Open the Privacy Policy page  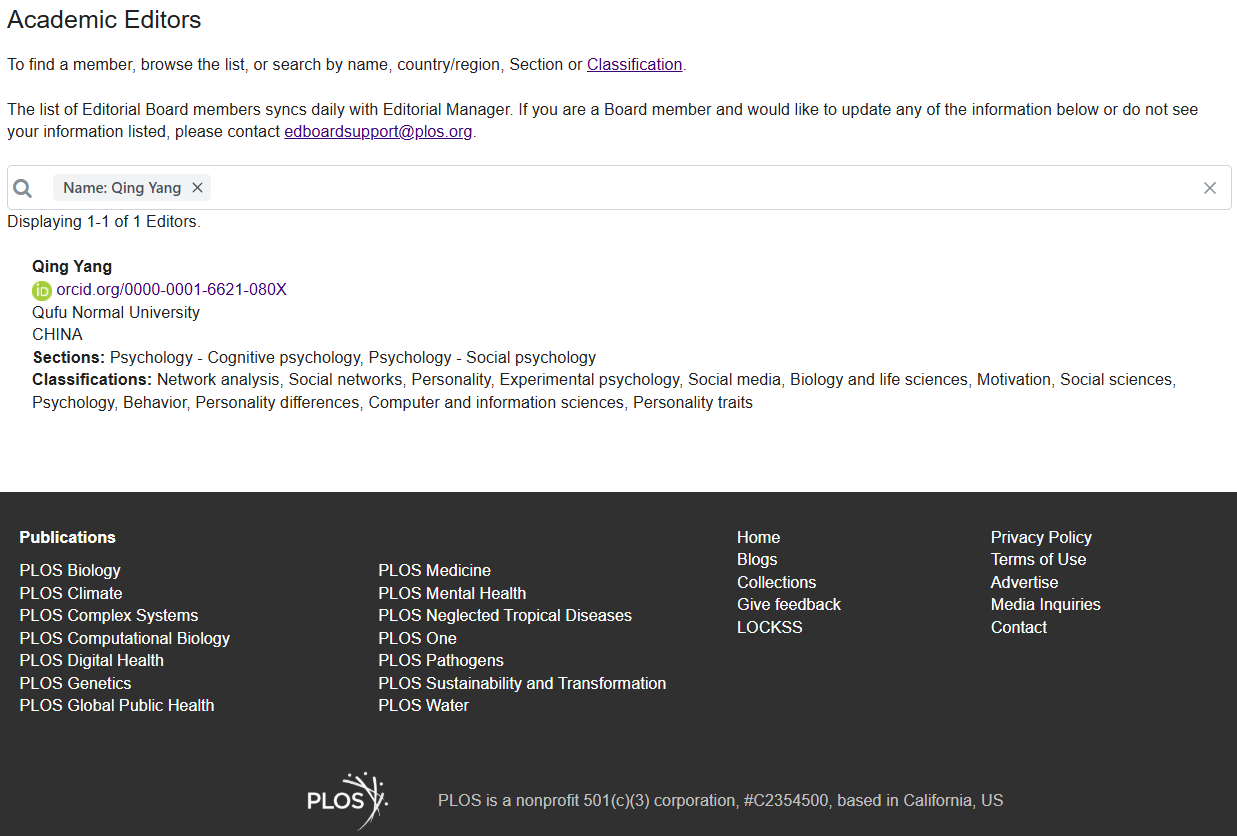pos(1040,538)
